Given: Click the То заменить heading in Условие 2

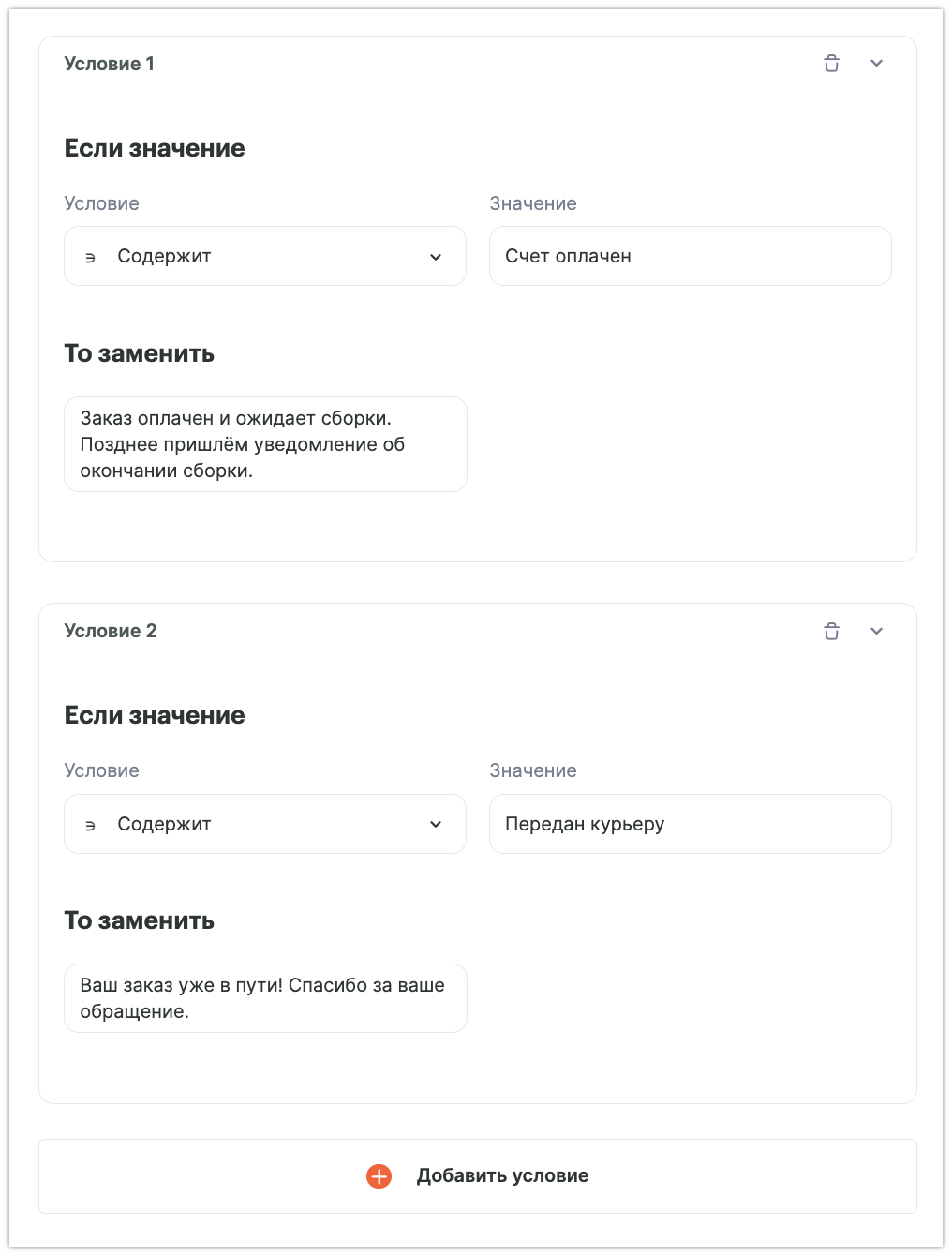Looking at the screenshot, I should tap(139, 920).
